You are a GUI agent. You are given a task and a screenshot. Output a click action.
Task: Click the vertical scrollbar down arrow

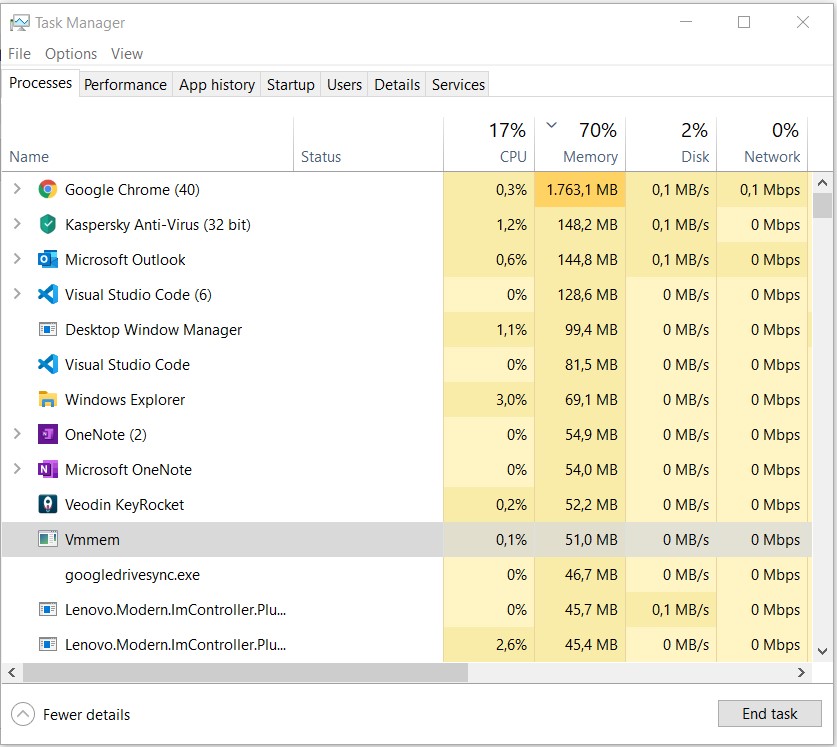coord(823,651)
